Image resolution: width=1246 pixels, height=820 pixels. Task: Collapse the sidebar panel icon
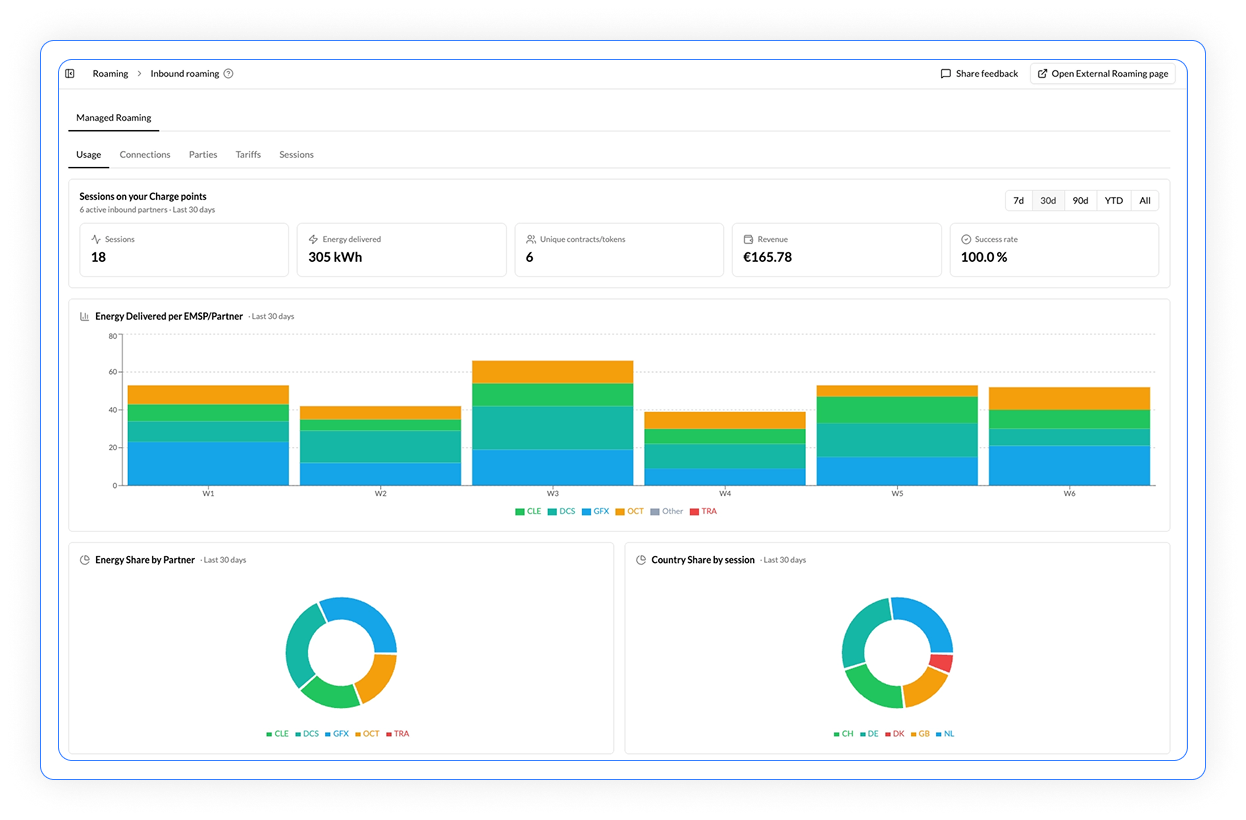pos(70,73)
